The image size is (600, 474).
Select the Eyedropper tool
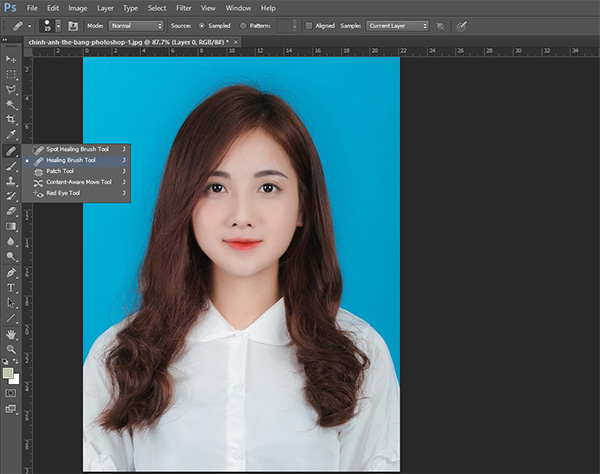pyautogui.click(x=11, y=134)
